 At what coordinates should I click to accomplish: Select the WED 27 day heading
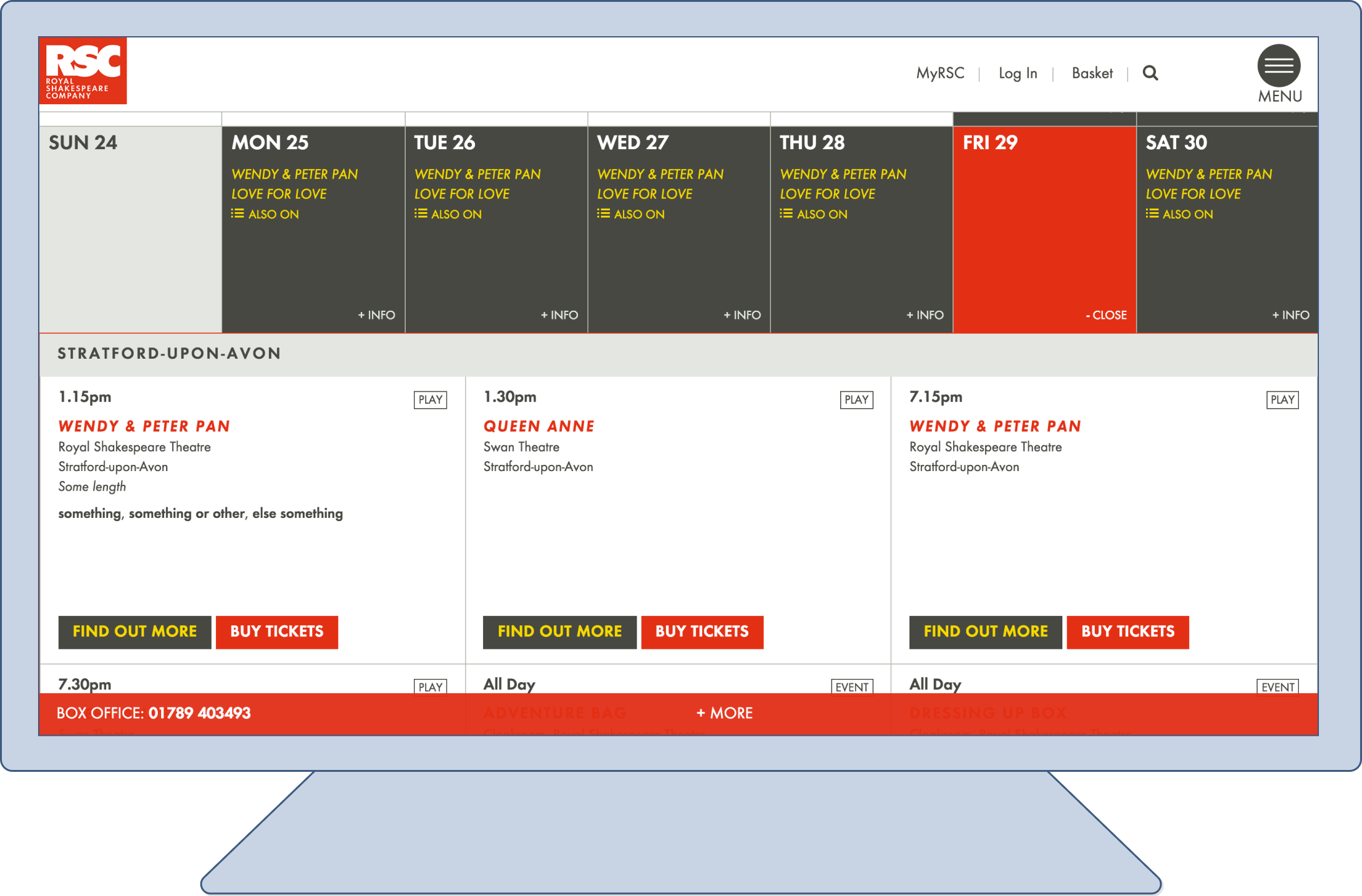click(x=633, y=143)
